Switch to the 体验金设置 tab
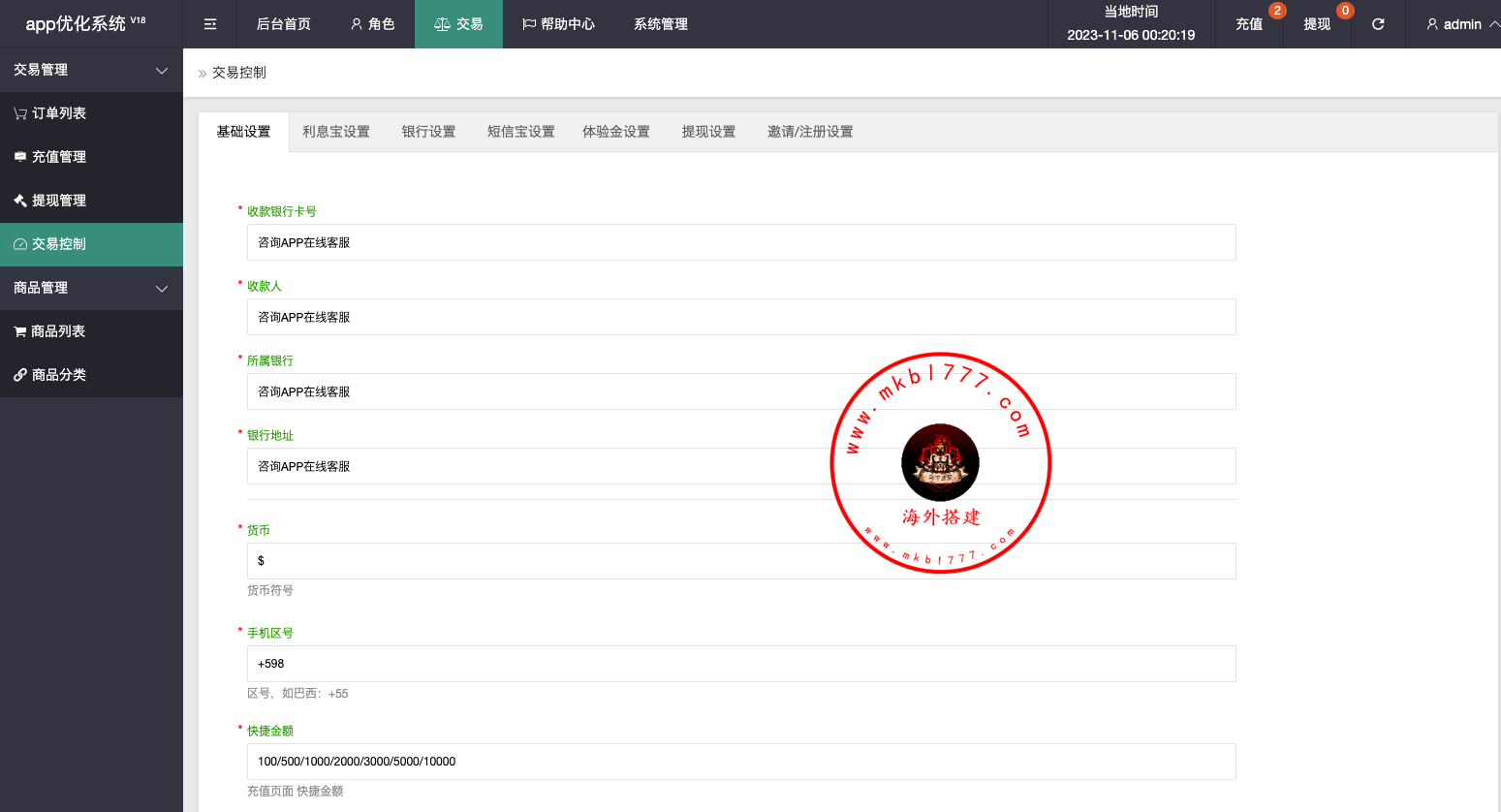1501x812 pixels. coord(616,132)
